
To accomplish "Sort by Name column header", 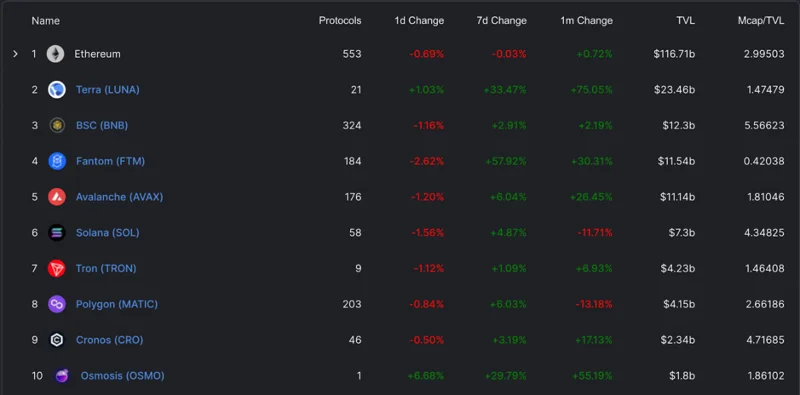I will pos(45,21).
